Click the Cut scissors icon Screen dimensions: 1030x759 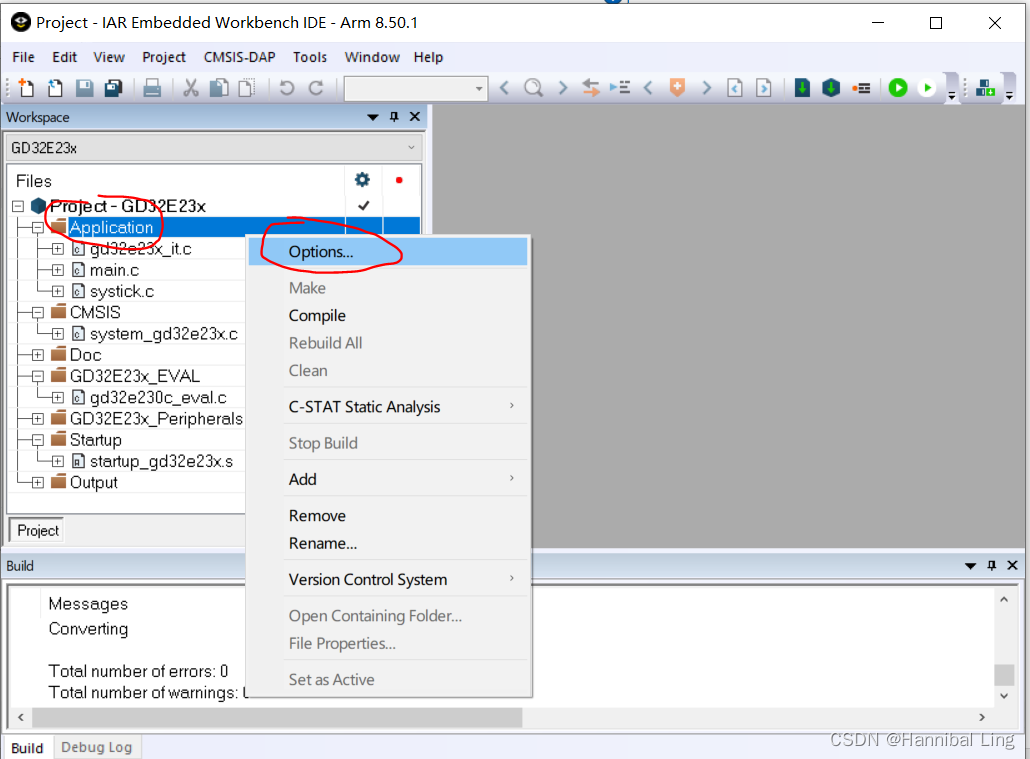pyautogui.click(x=190, y=87)
